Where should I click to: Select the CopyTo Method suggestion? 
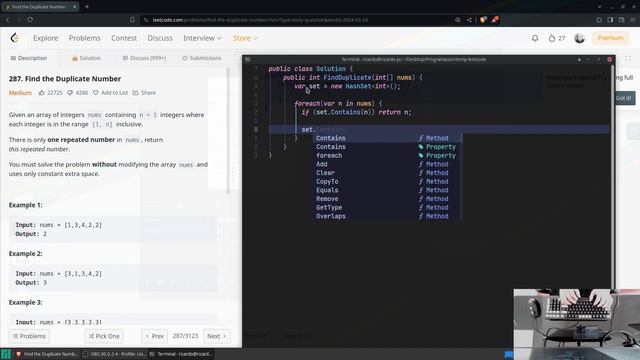pos(388,181)
